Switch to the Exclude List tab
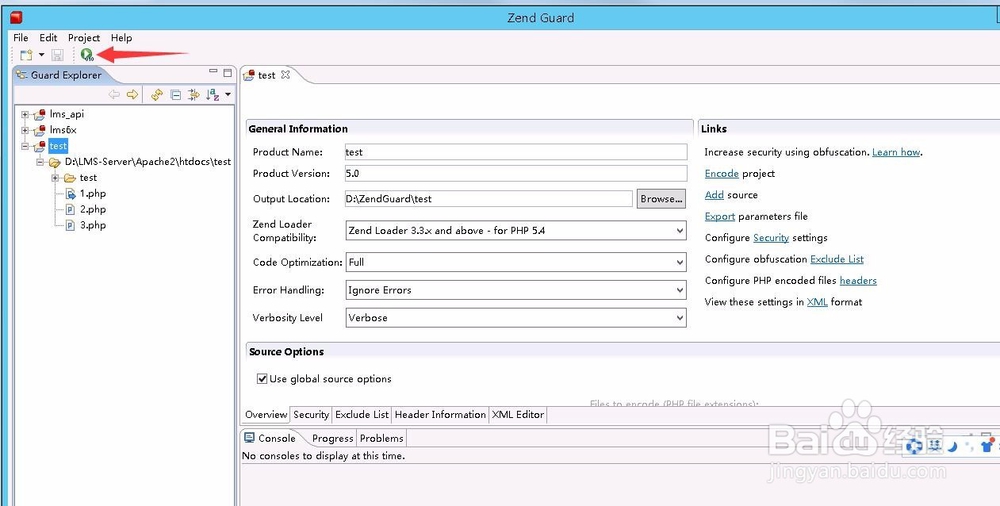This screenshot has height=506, width=1000. click(x=362, y=415)
